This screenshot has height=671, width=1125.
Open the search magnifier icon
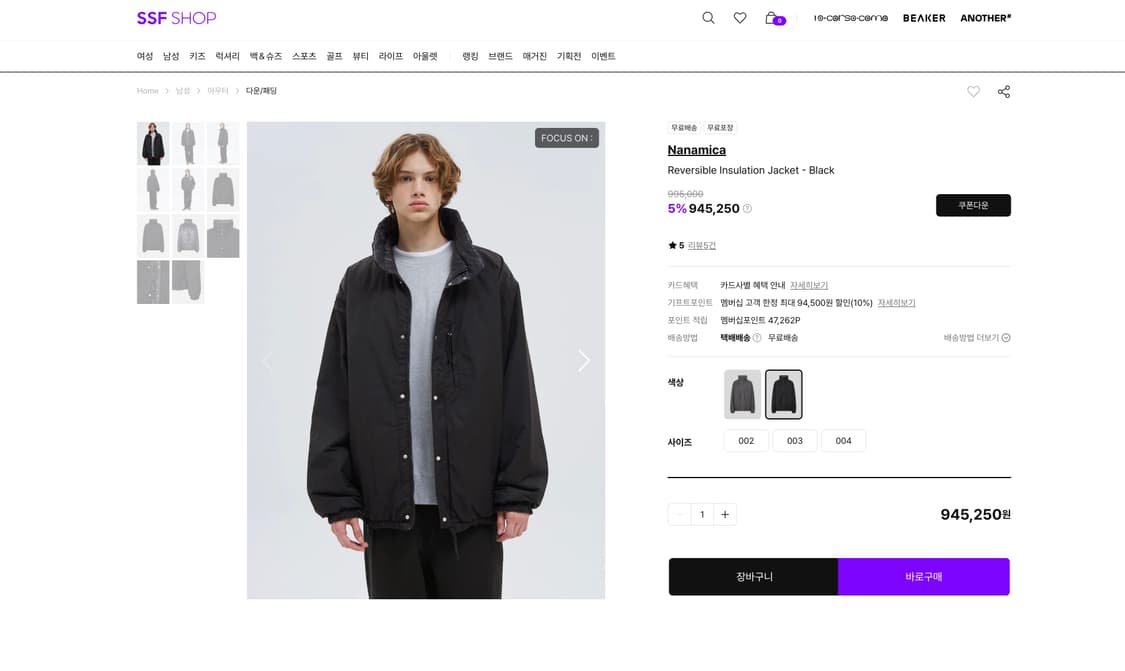coord(708,18)
